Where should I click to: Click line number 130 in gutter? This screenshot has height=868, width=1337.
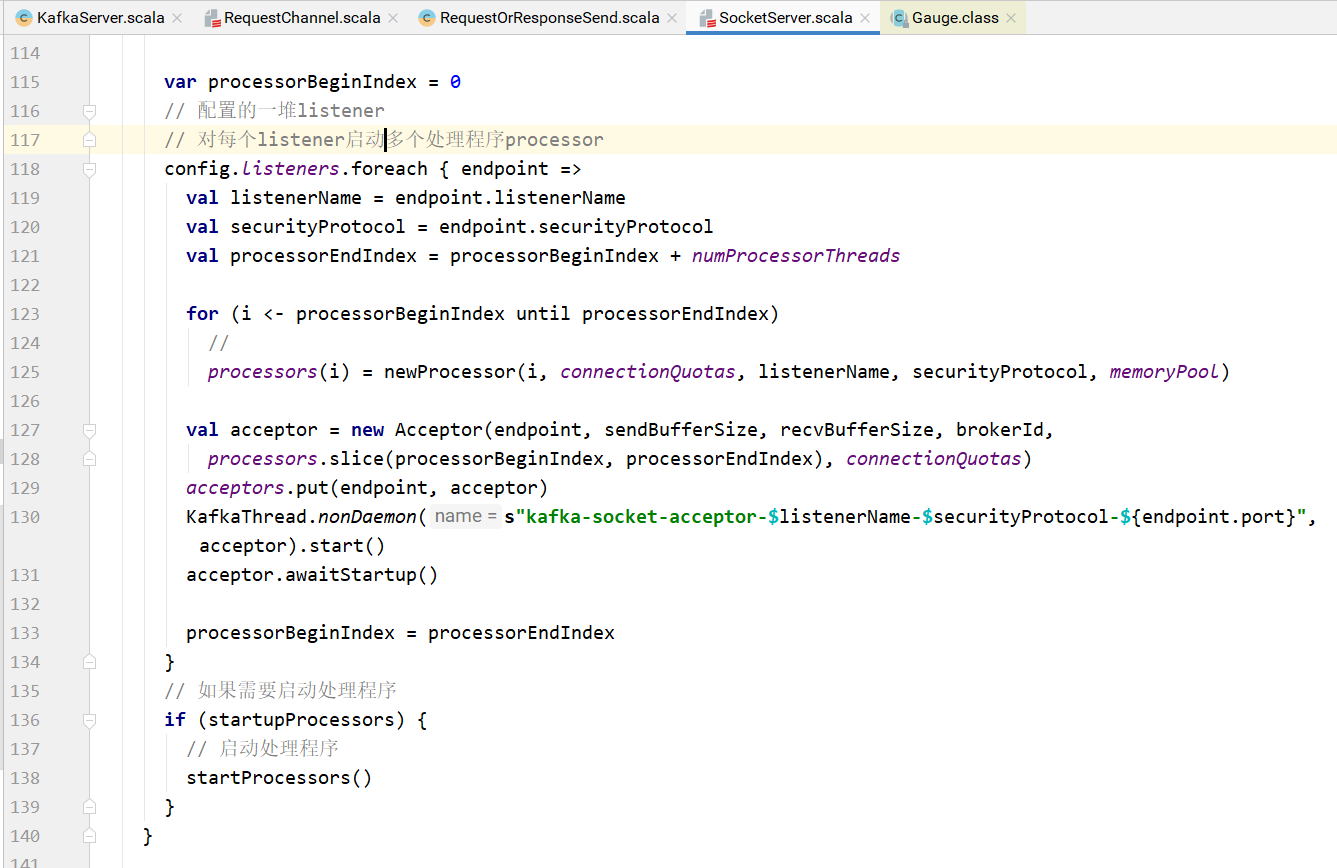point(25,517)
